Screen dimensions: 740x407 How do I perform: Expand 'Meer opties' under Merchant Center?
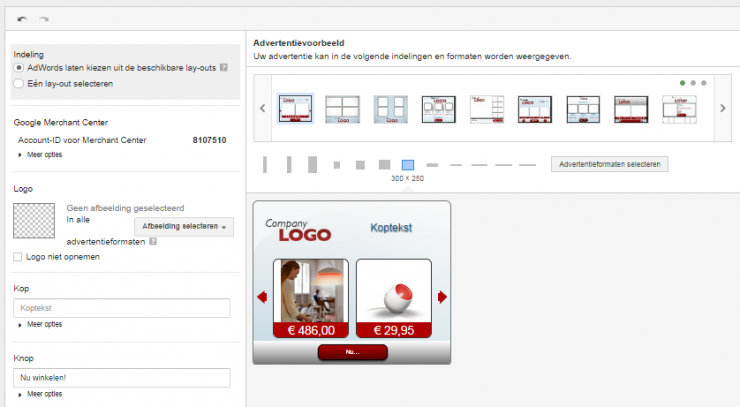click(x=44, y=155)
